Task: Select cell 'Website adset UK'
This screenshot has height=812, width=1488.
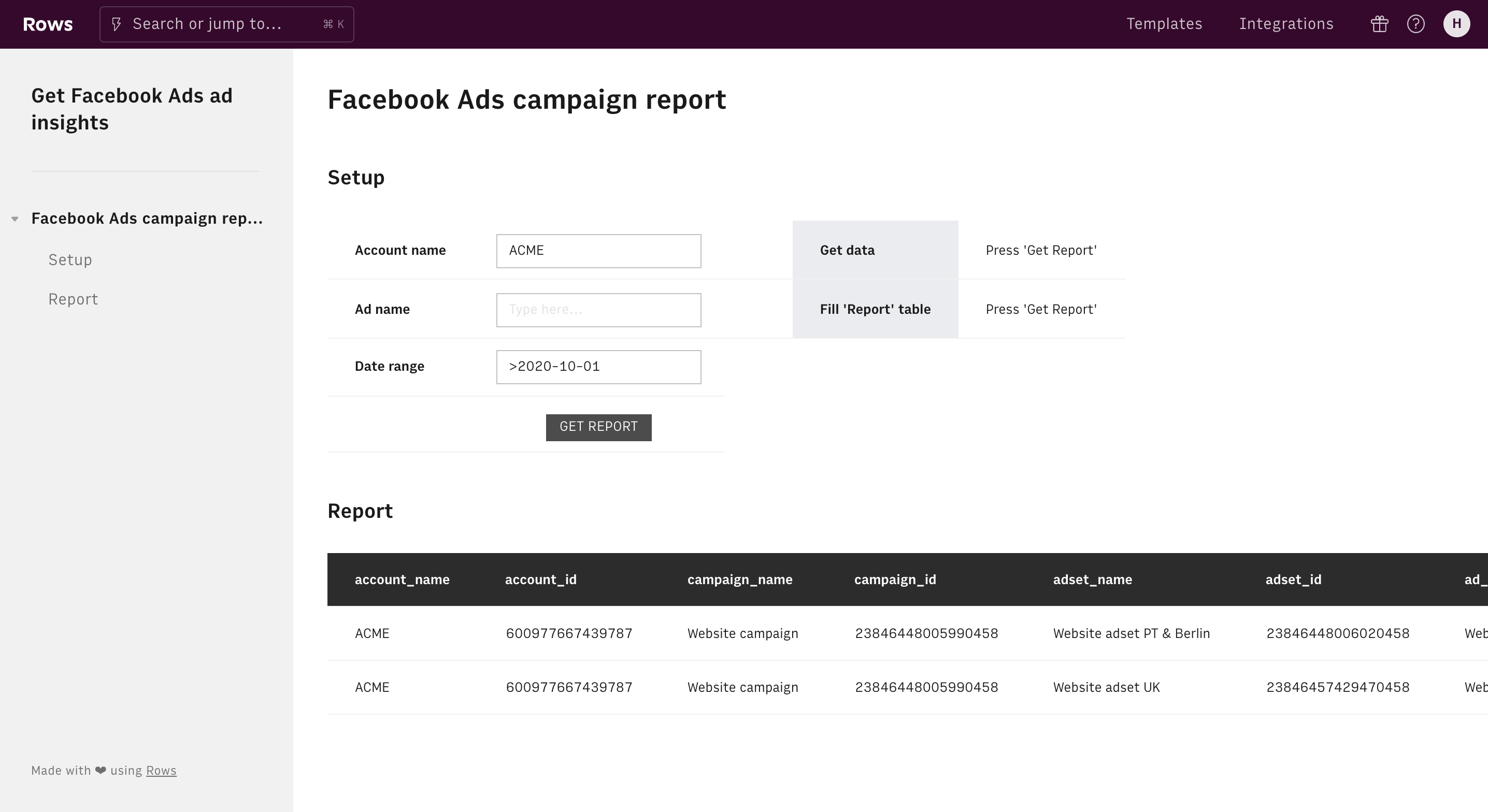Action: pyautogui.click(x=1106, y=687)
